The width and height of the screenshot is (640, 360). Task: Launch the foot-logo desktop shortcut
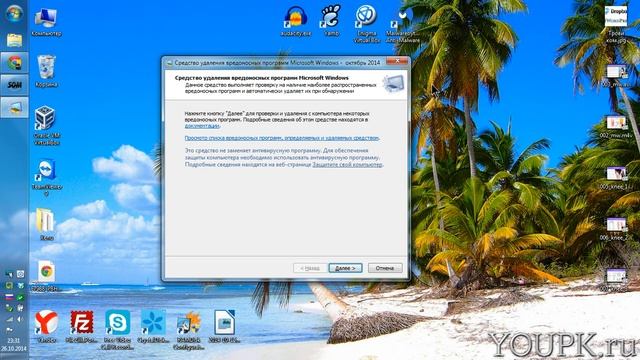[x=331, y=20]
